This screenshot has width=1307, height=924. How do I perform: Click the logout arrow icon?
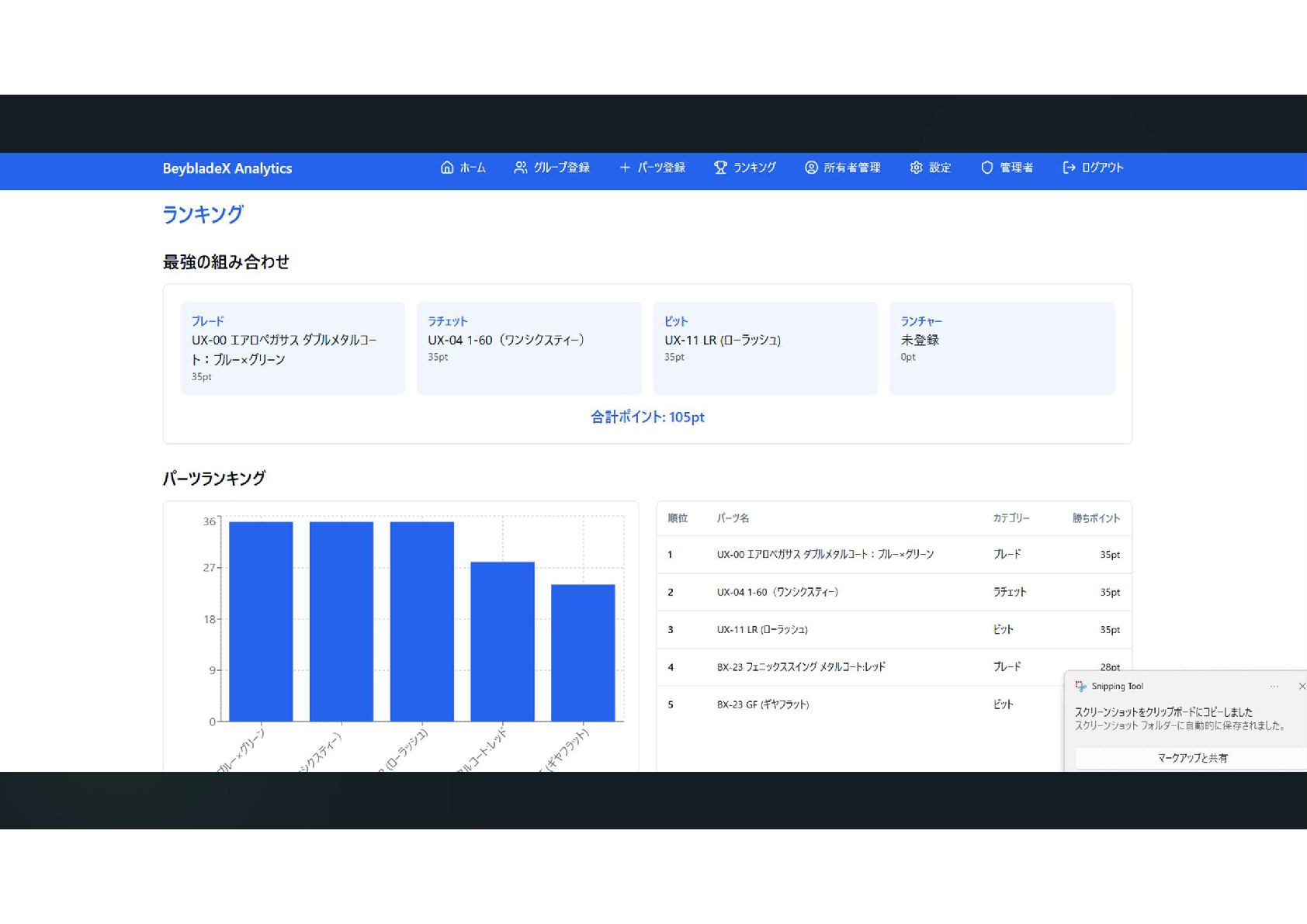pyautogui.click(x=1070, y=168)
